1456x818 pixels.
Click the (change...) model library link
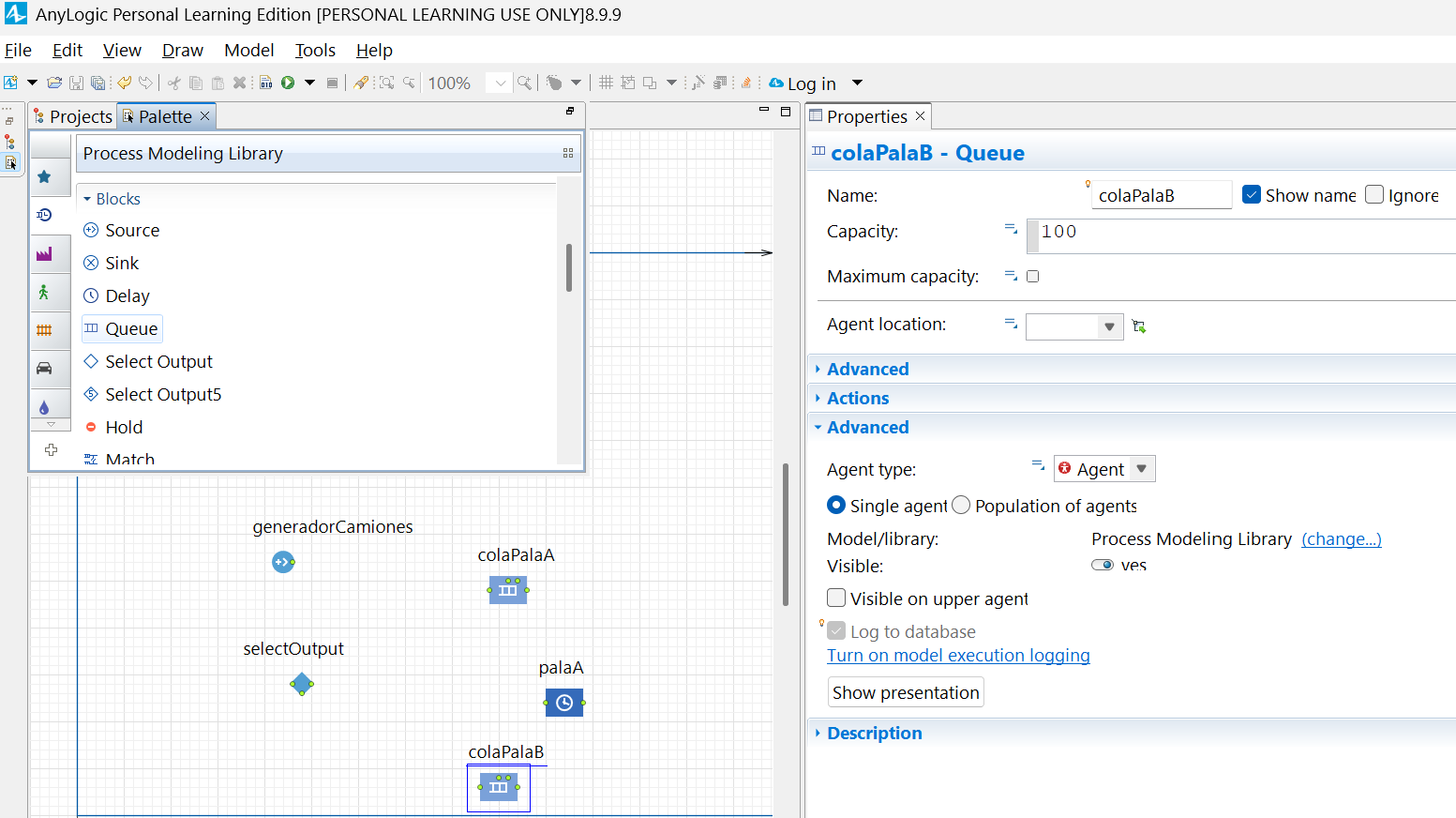[1342, 538]
